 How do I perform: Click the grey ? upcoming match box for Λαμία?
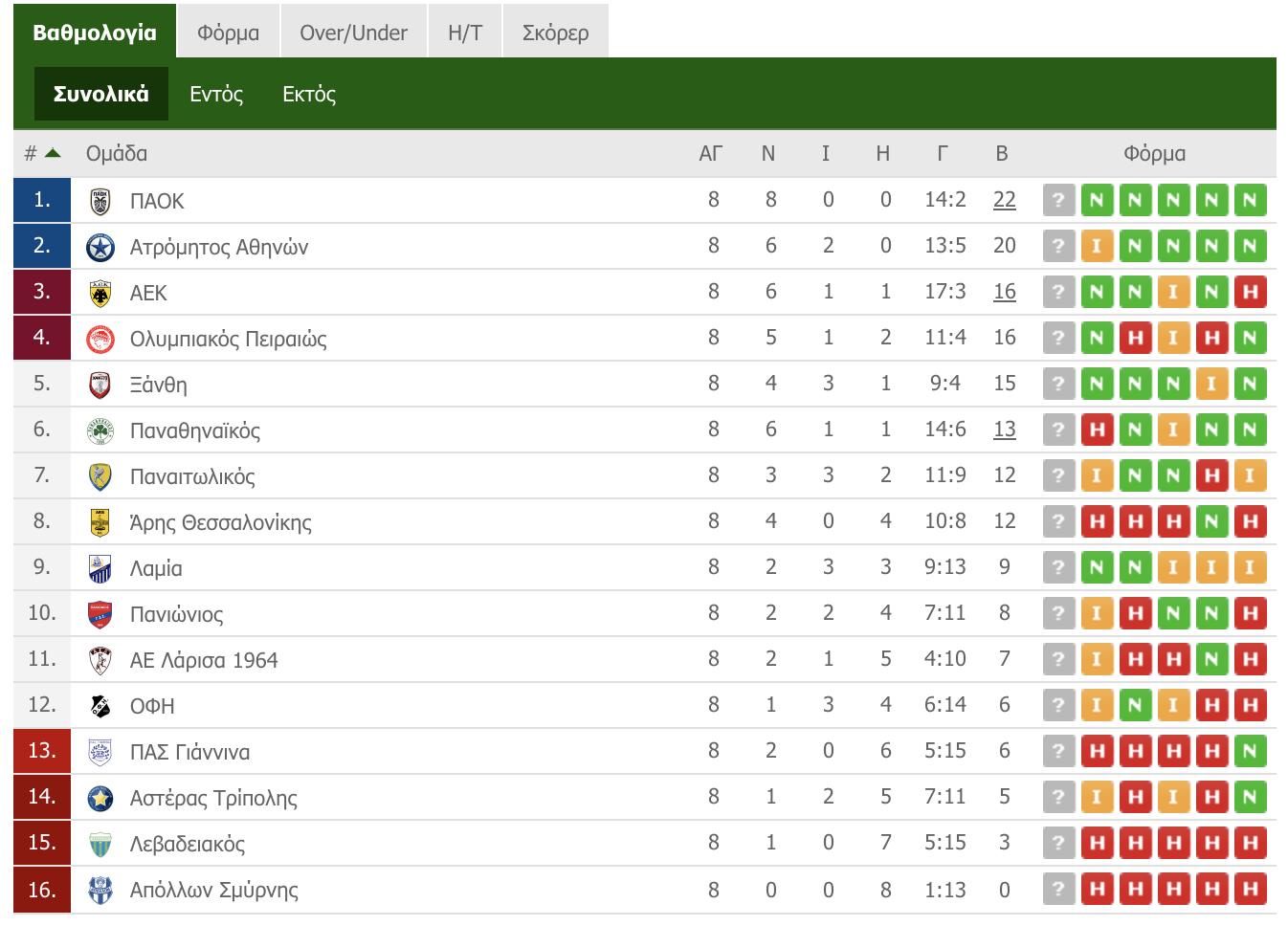tap(1058, 567)
